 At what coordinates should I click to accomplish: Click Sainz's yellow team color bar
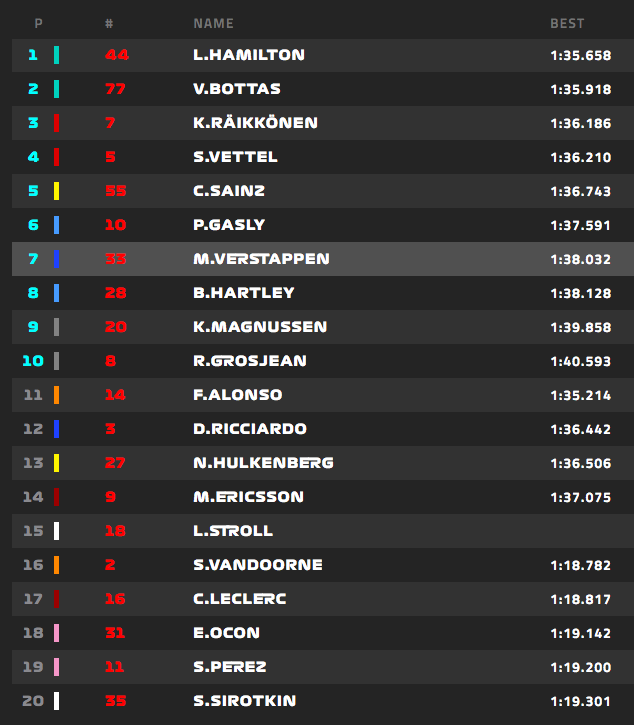57,191
